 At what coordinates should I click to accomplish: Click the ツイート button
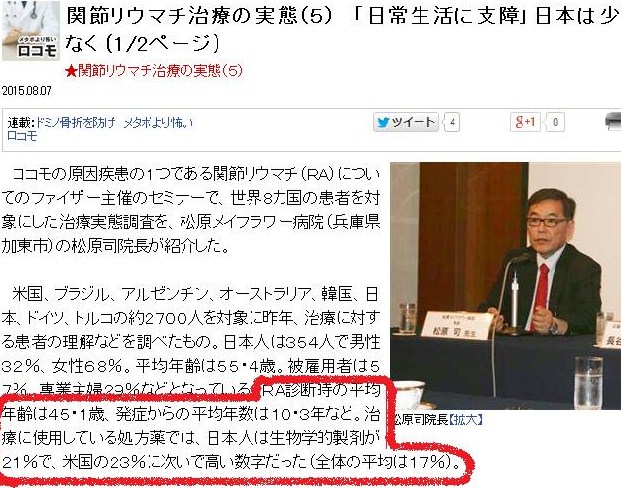coord(406,122)
